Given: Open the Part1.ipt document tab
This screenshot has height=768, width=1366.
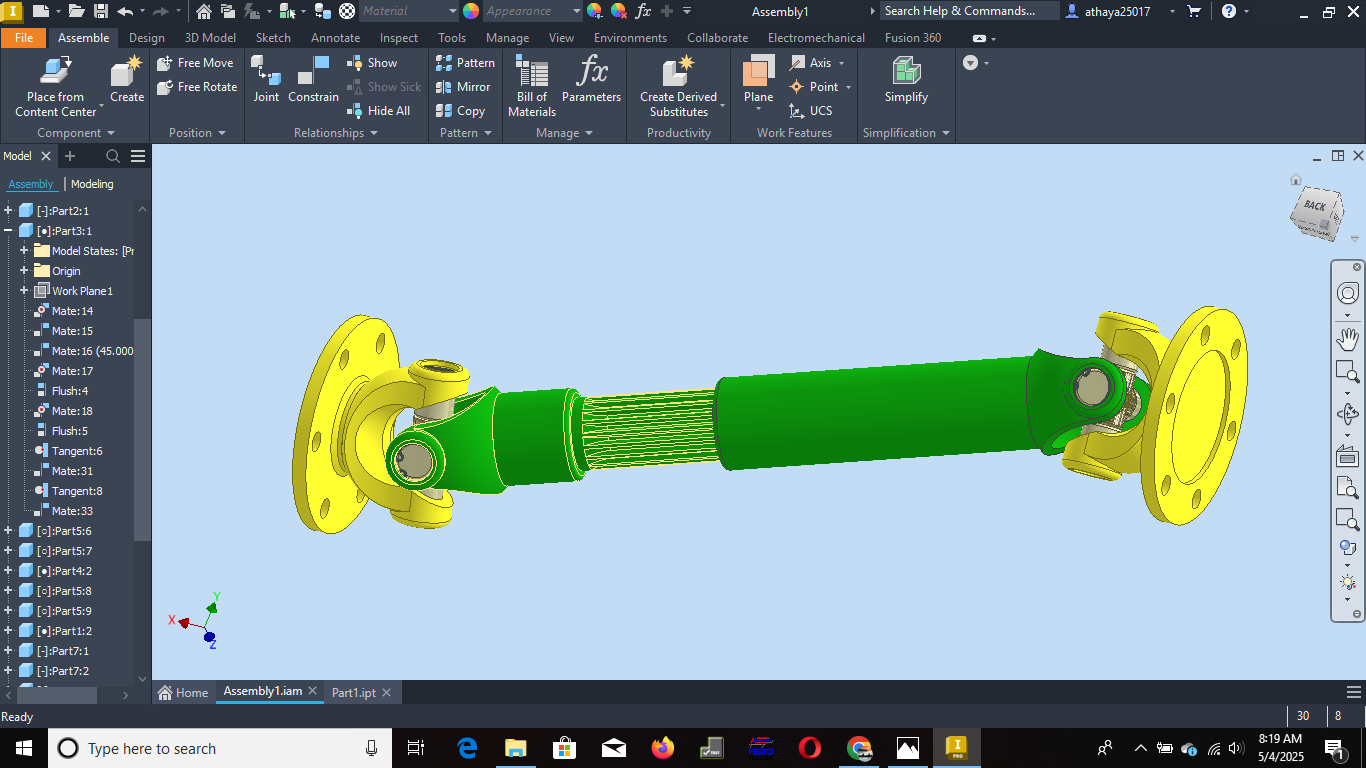Looking at the screenshot, I should 354,692.
